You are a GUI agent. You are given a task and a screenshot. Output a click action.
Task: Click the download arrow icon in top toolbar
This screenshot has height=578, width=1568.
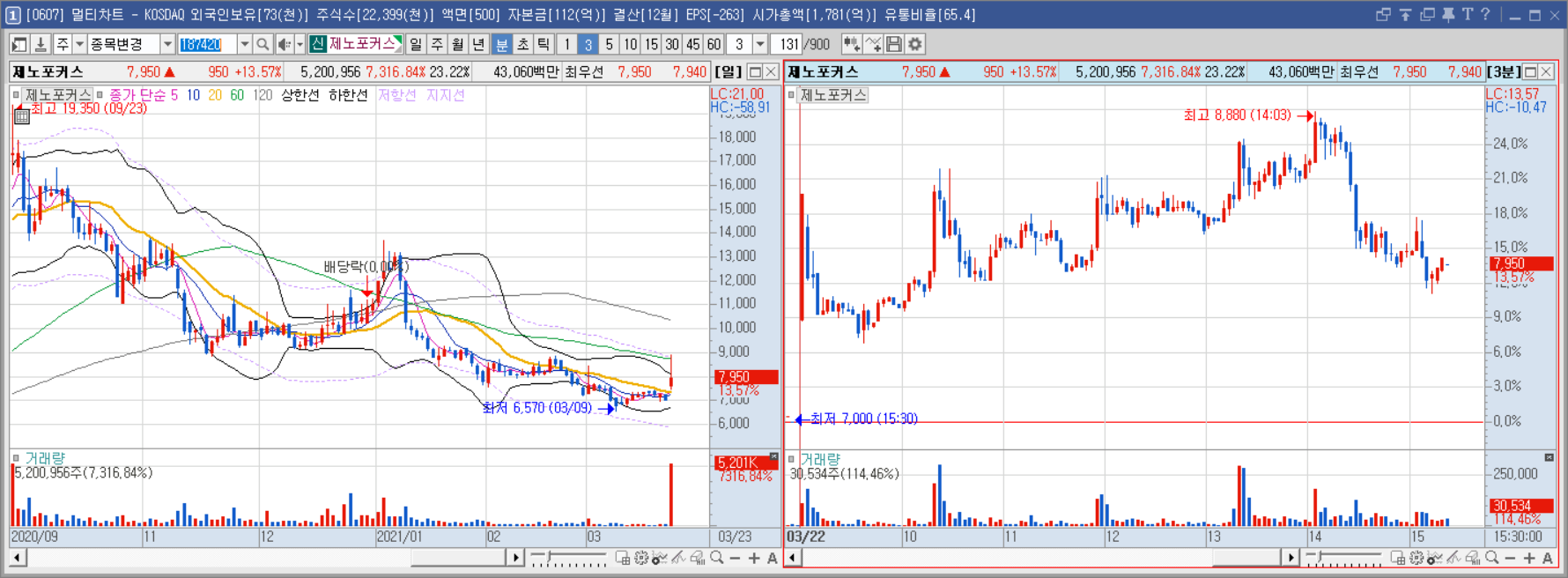tap(40, 44)
